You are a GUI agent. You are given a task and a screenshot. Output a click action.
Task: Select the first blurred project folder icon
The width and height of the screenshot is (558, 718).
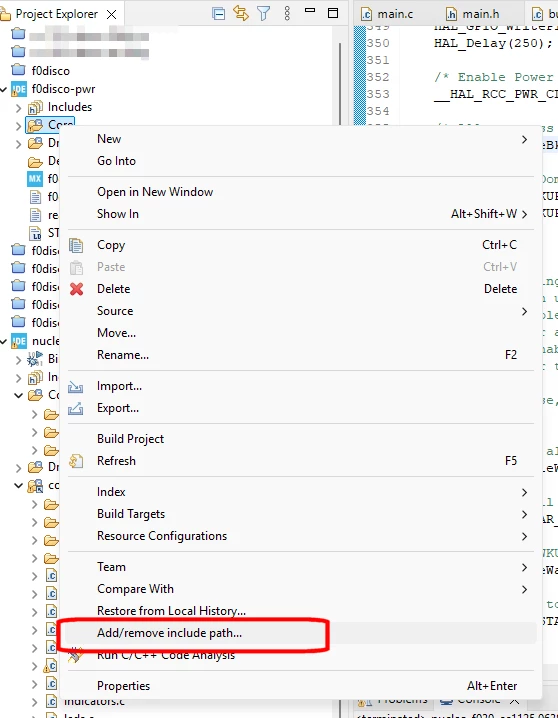click(18, 33)
